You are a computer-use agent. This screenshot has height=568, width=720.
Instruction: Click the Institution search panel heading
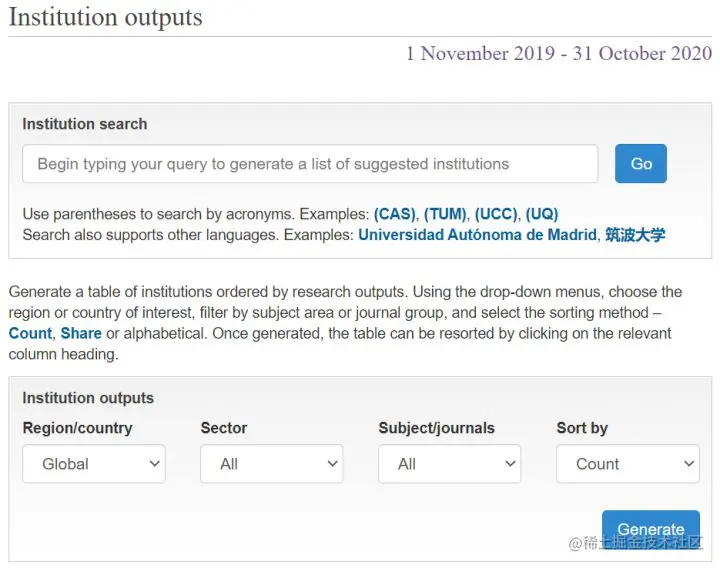pyautogui.click(x=85, y=124)
